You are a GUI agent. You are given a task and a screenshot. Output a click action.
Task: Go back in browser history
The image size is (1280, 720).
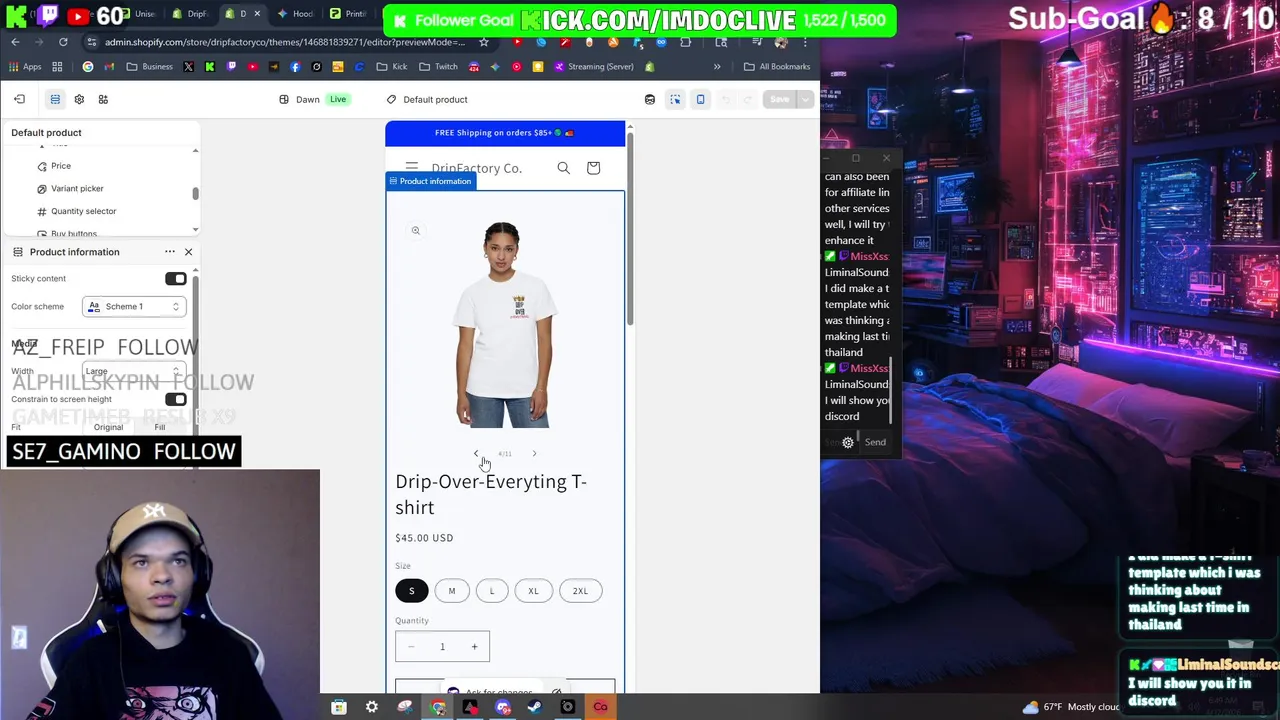[15, 42]
